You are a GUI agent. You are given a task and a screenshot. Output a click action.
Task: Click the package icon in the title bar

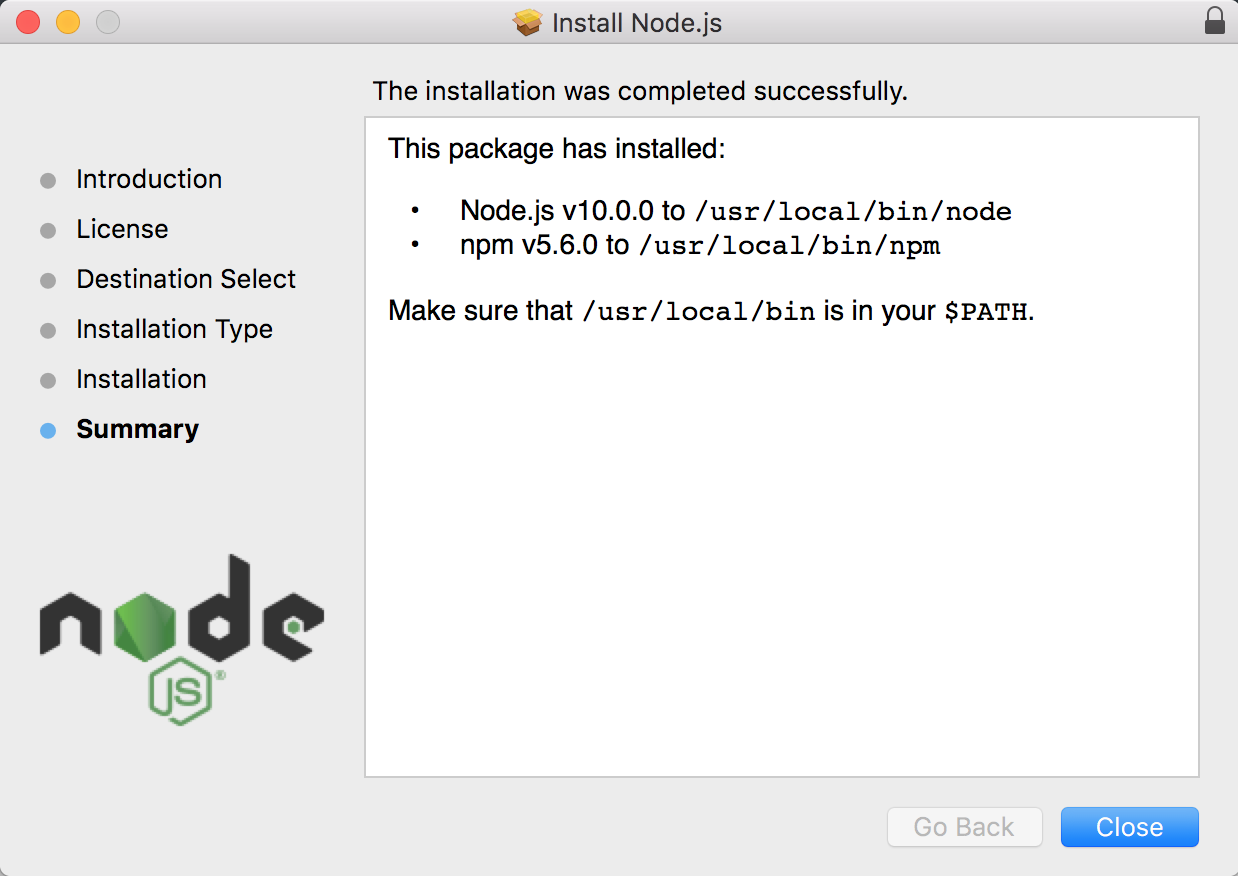pyautogui.click(x=527, y=21)
